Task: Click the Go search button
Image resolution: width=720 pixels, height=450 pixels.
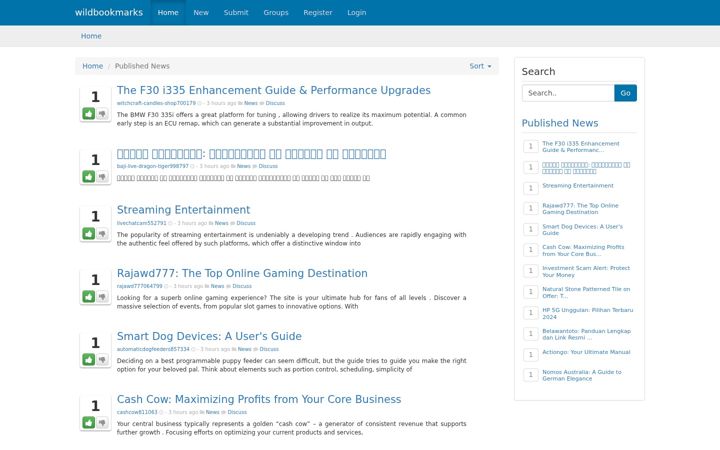Action: tap(625, 93)
